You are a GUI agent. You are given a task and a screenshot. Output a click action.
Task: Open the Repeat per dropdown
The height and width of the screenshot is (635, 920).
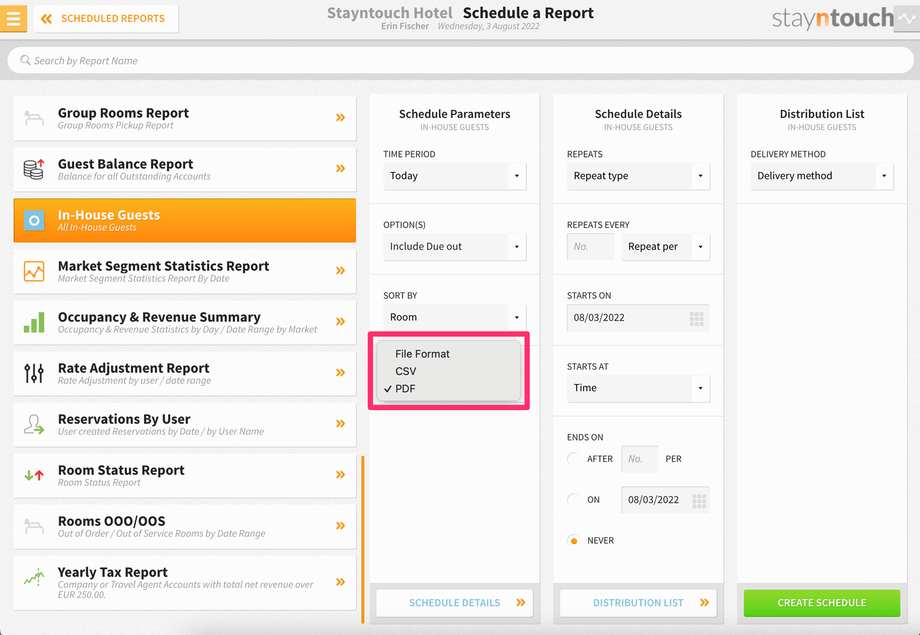tap(666, 247)
